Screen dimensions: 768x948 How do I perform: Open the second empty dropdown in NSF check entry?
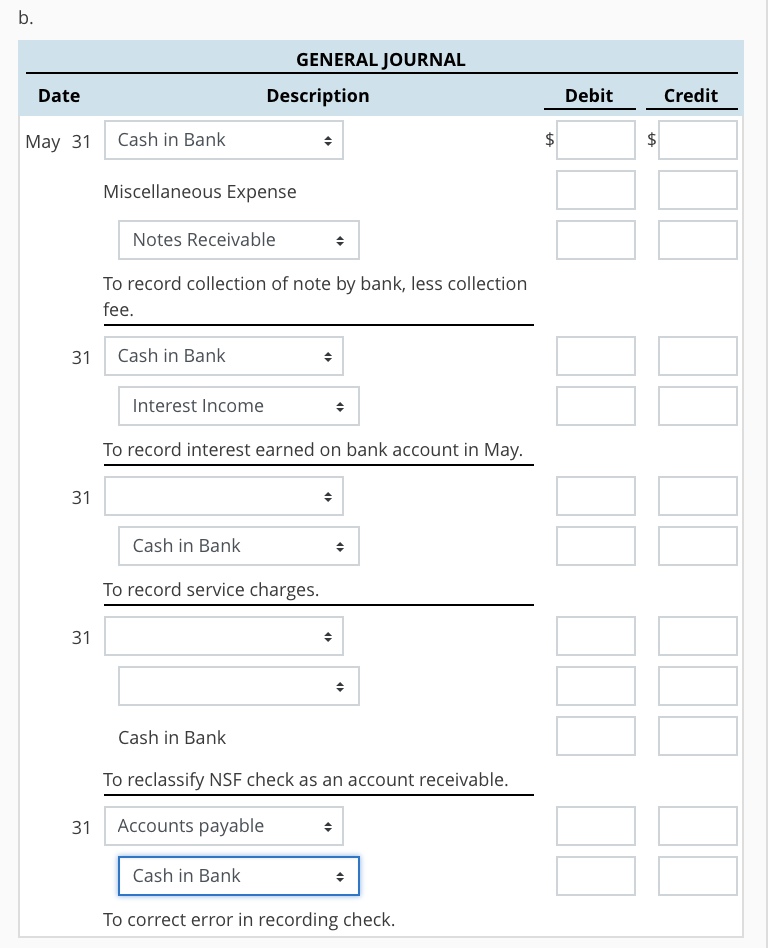tap(238, 686)
